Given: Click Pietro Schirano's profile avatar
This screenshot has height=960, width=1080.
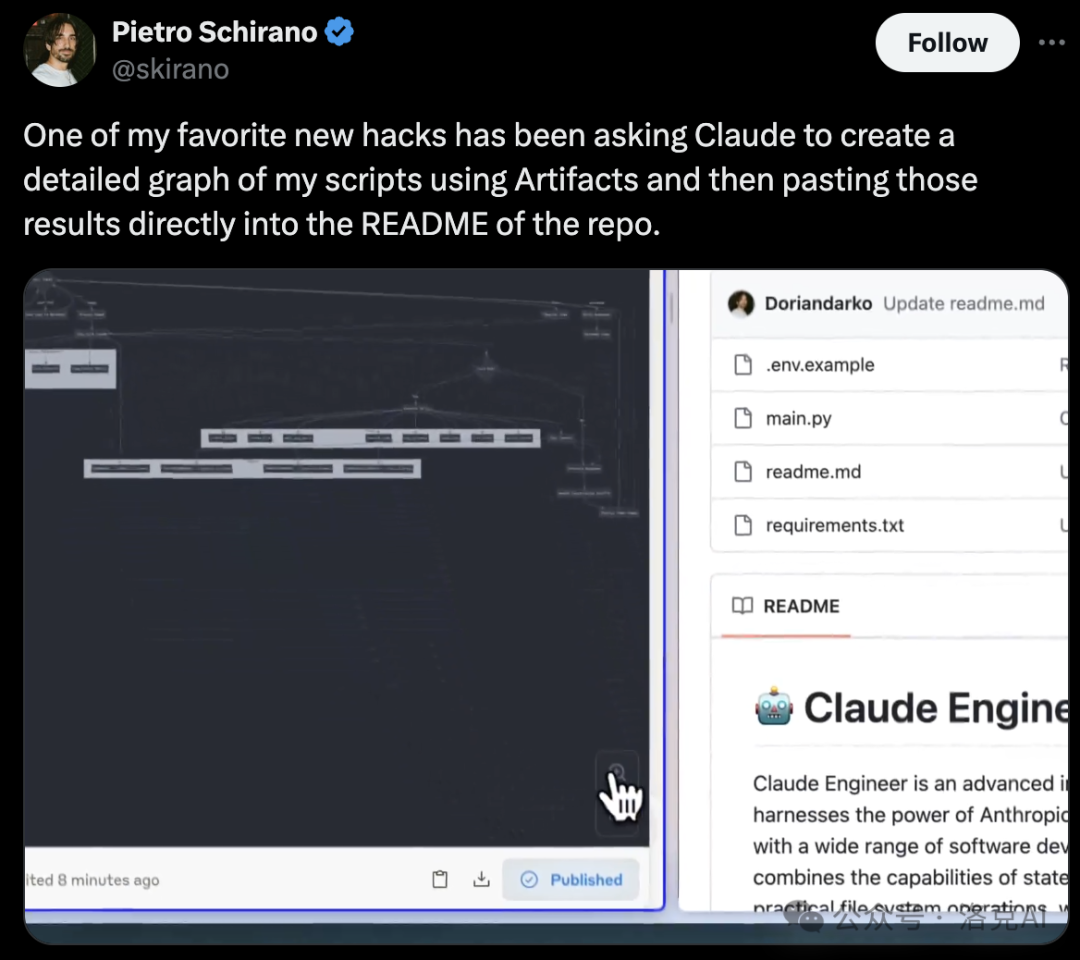Looking at the screenshot, I should tap(59, 50).
